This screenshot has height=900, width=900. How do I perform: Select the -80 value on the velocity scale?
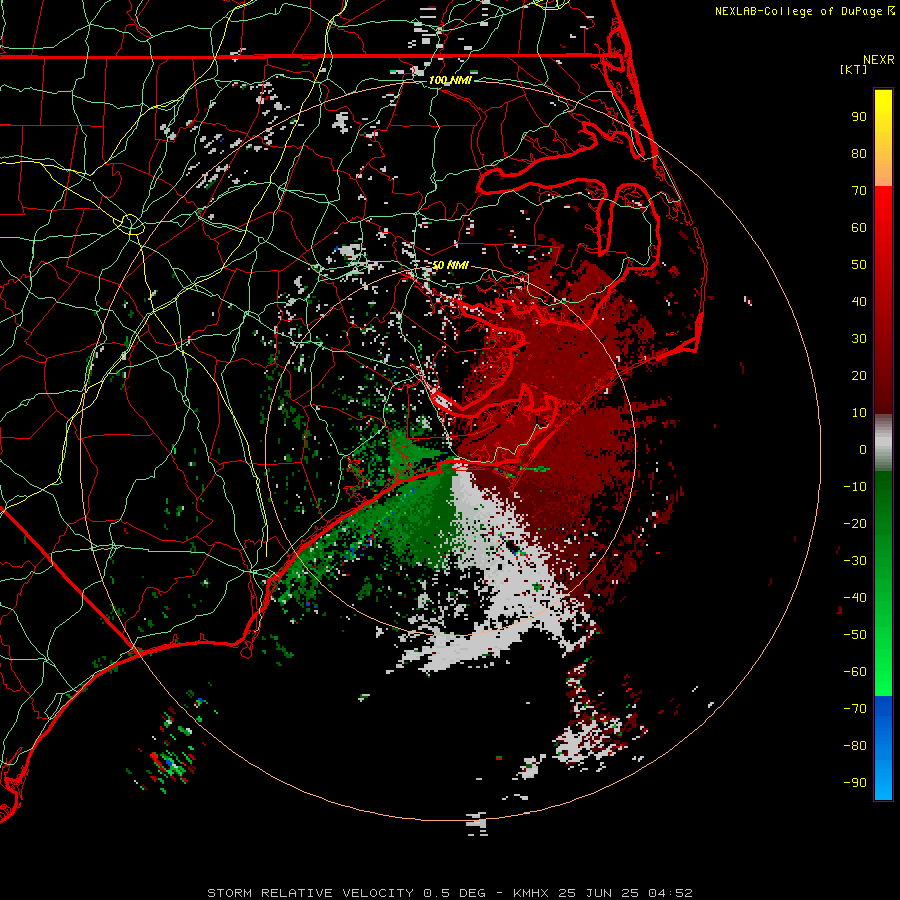[855, 746]
